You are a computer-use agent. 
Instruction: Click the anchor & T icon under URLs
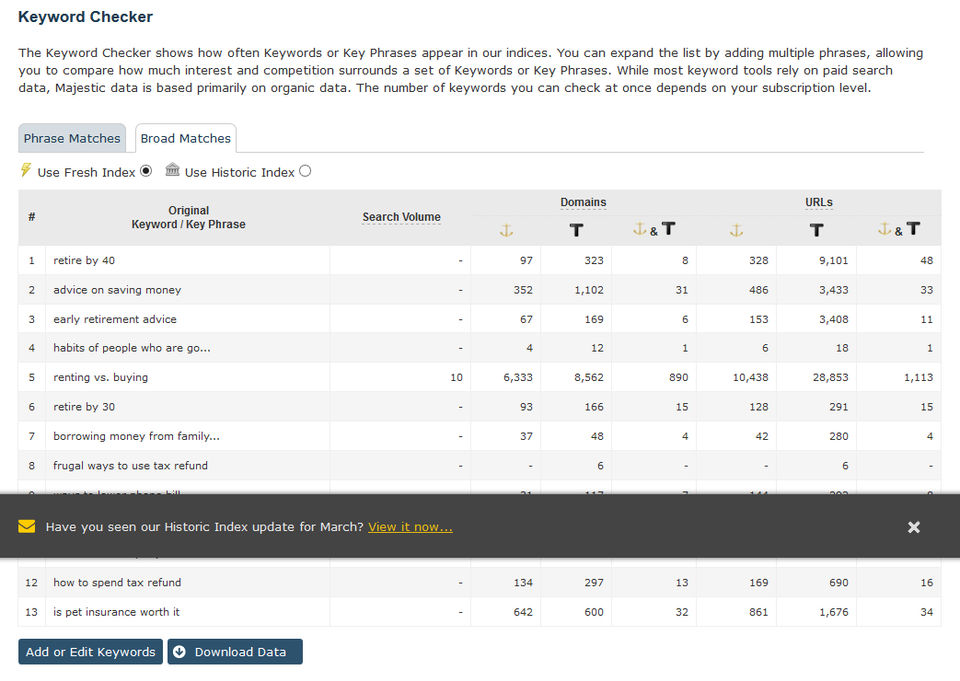coord(898,230)
